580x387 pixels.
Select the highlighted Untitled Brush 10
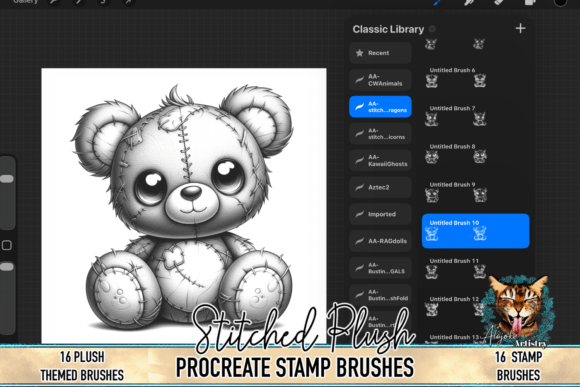click(x=476, y=231)
